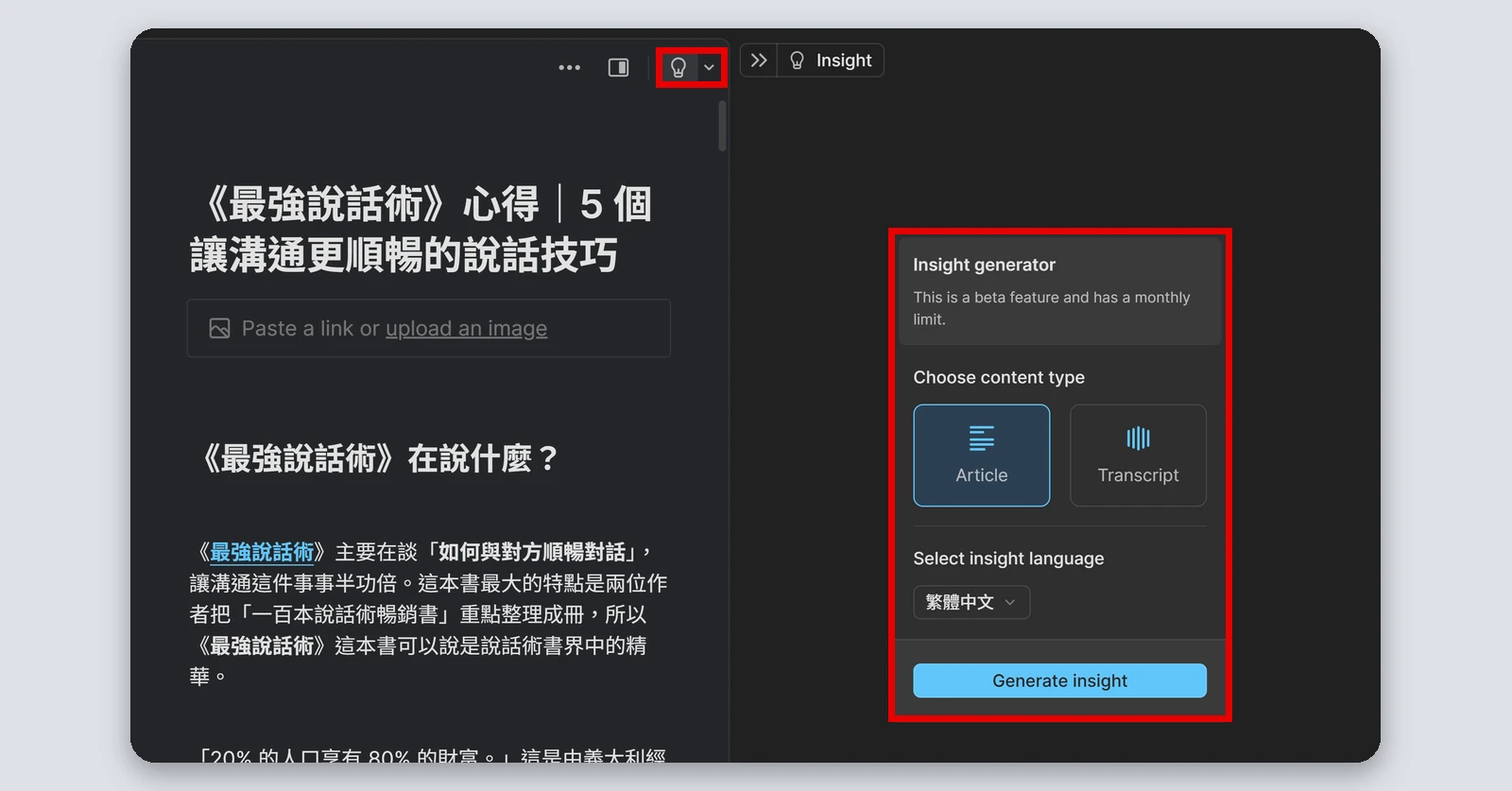Click the Select insight language label

click(x=1008, y=559)
